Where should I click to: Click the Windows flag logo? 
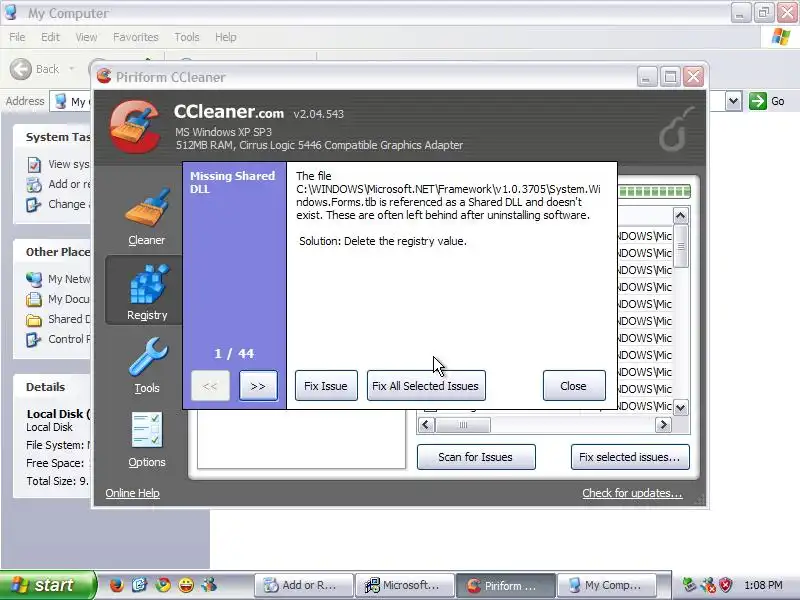[x=781, y=37]
